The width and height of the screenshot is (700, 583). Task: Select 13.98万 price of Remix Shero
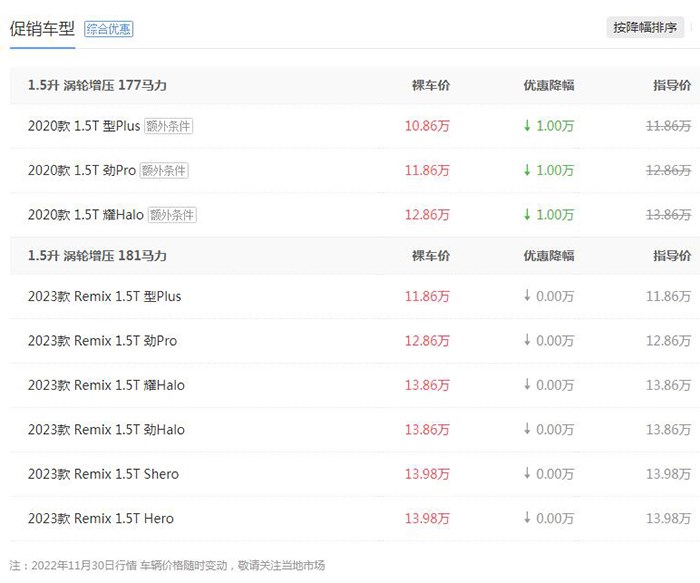tap(427, 474)
